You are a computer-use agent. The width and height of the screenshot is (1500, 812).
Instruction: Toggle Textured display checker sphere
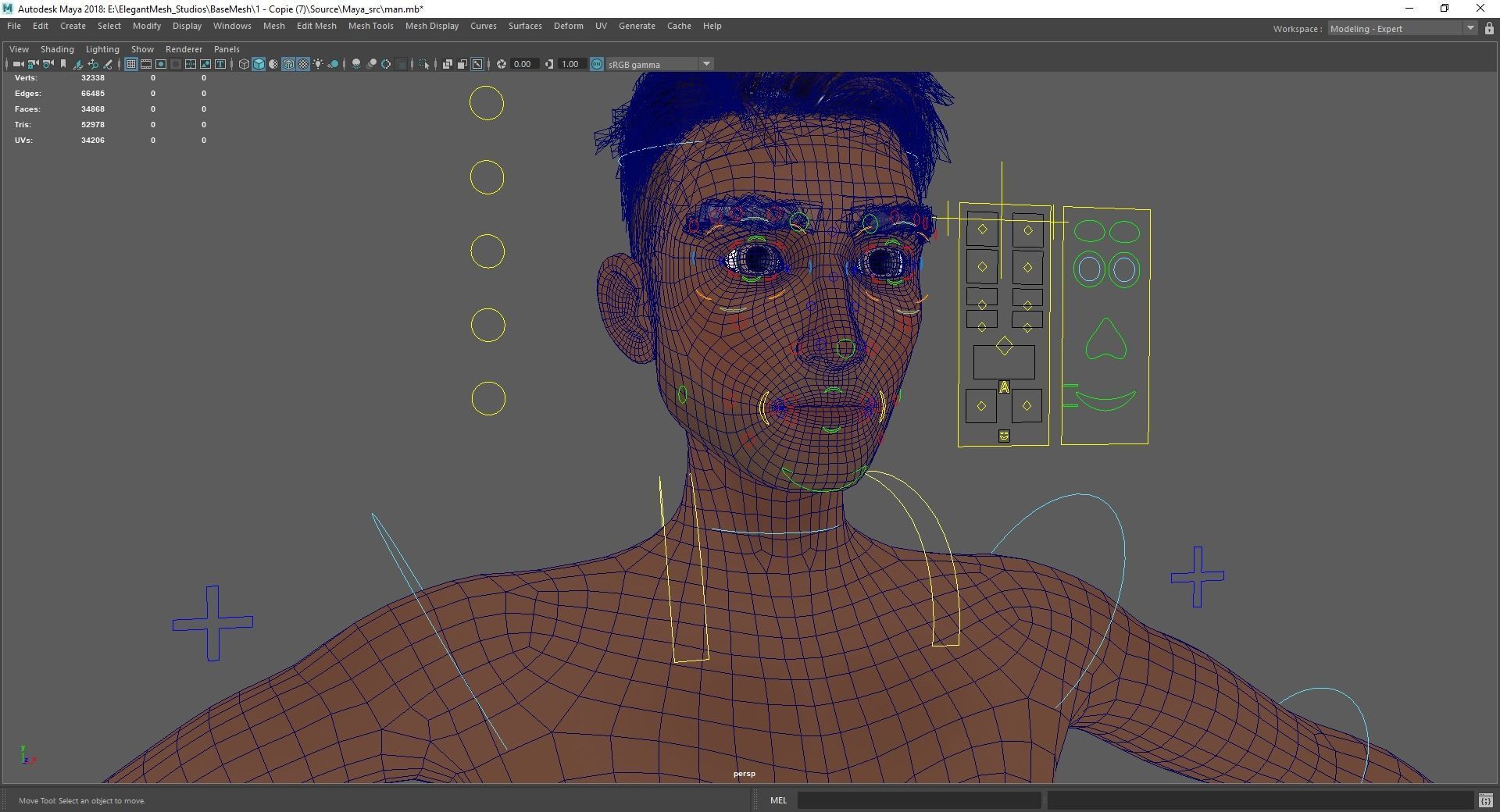(303, 64)
